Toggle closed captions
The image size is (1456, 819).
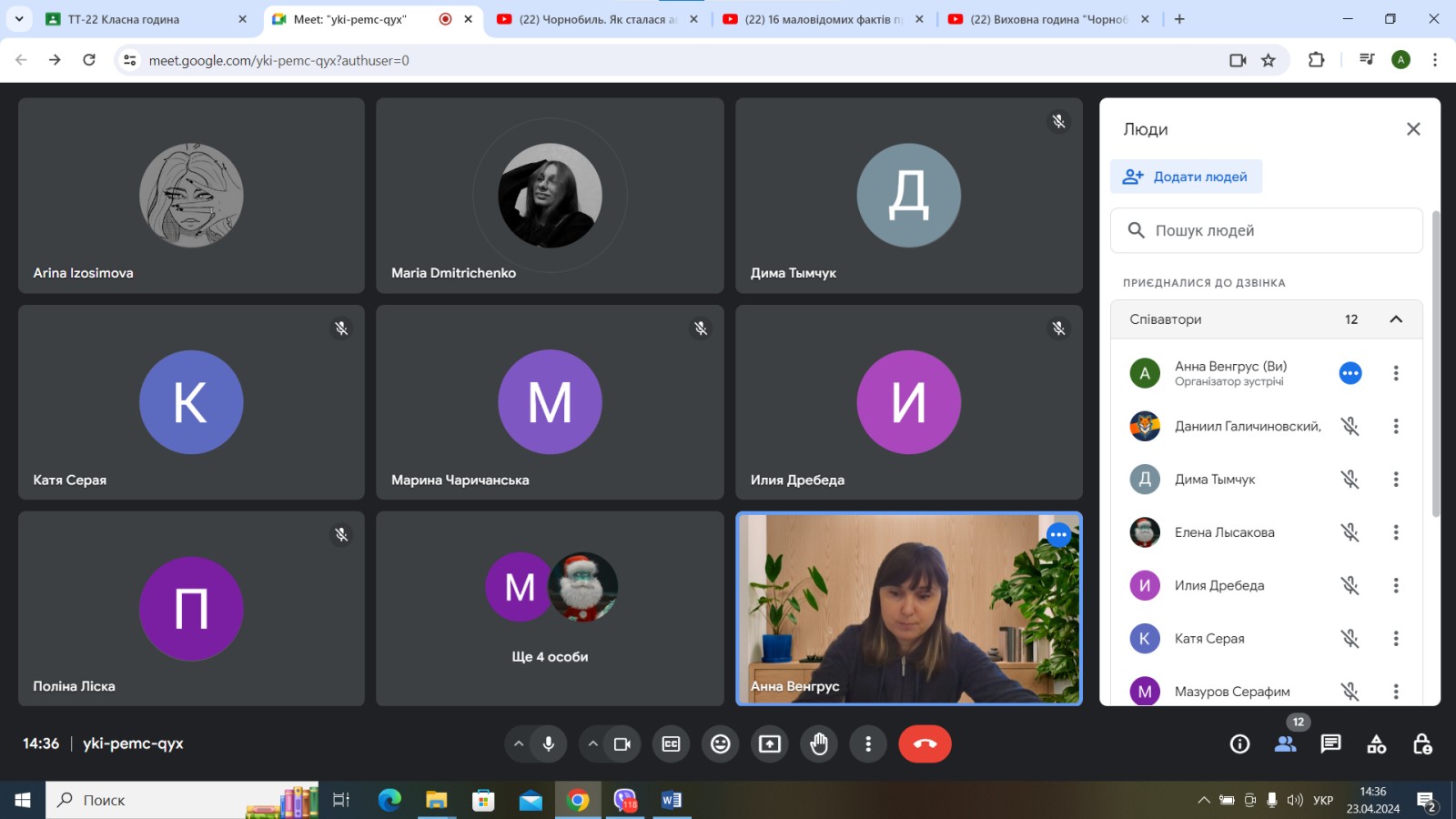point(671,744)
